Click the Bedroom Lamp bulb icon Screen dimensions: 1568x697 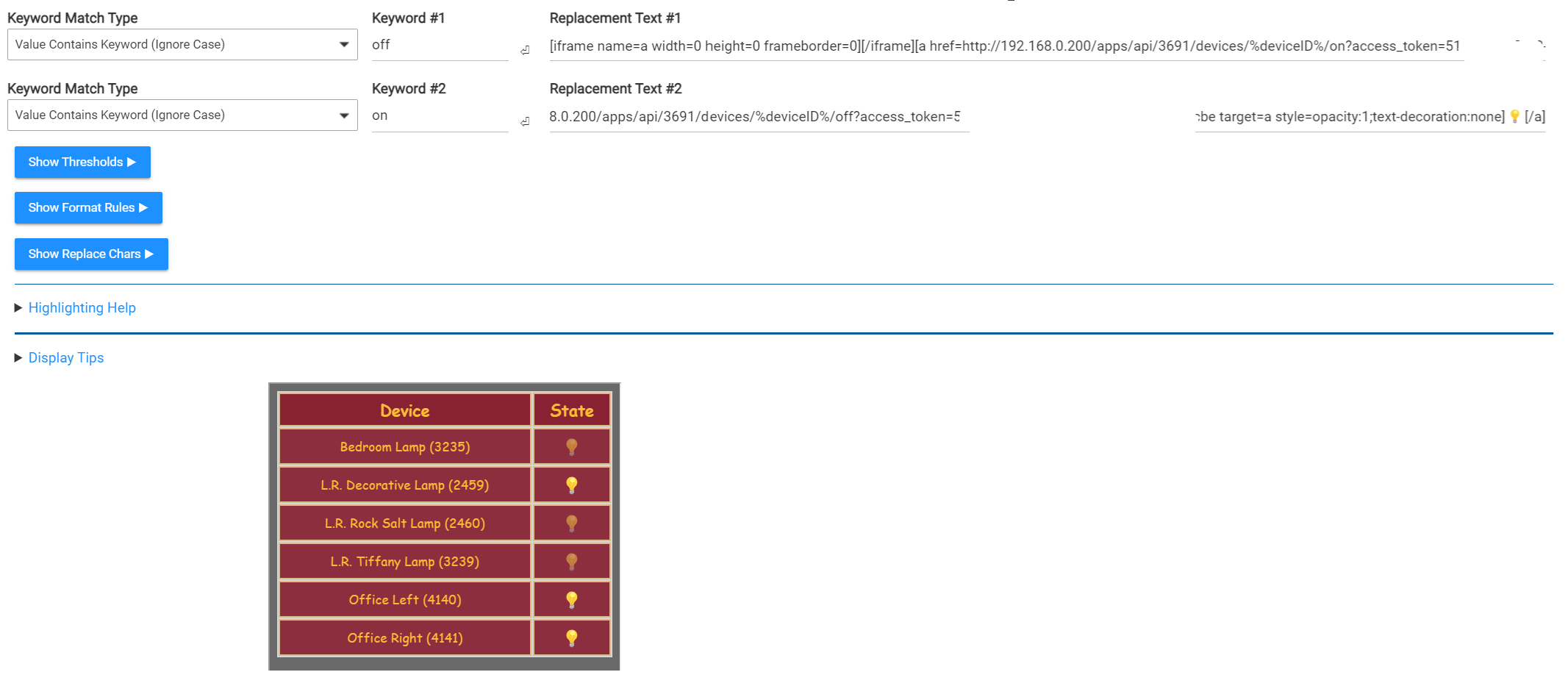[572, 447]
